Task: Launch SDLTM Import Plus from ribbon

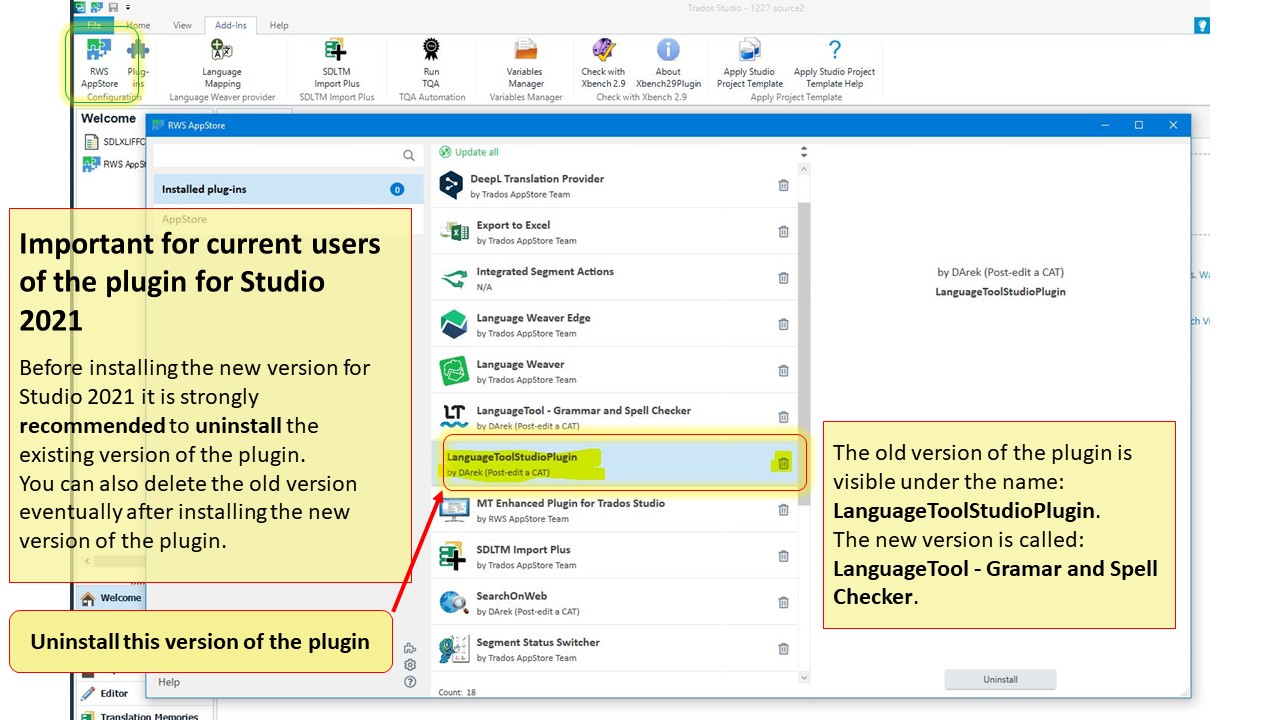Action: click(336, 60)
